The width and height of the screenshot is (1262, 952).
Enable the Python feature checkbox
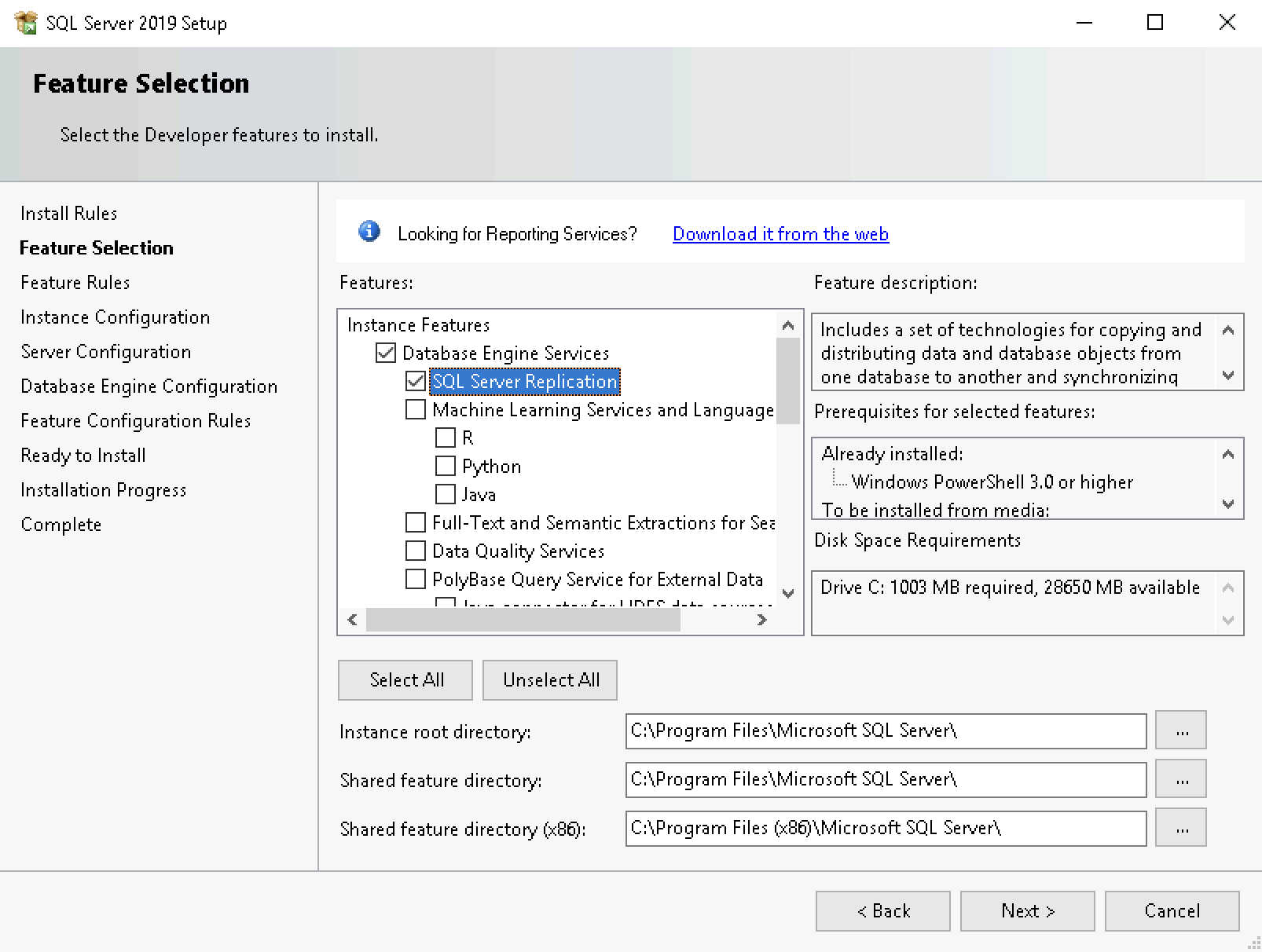[x=446, y=467]
